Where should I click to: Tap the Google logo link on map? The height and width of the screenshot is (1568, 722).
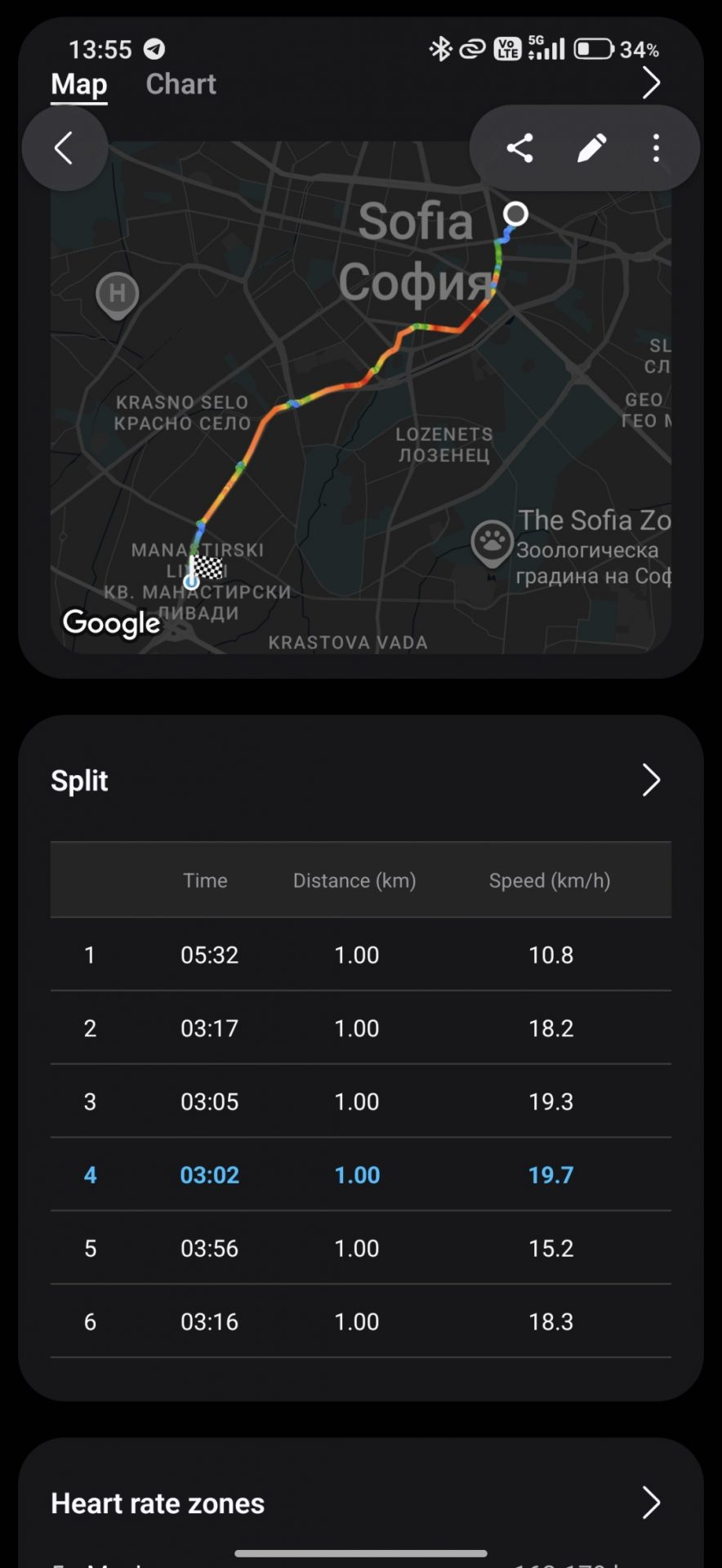[112, 623]
